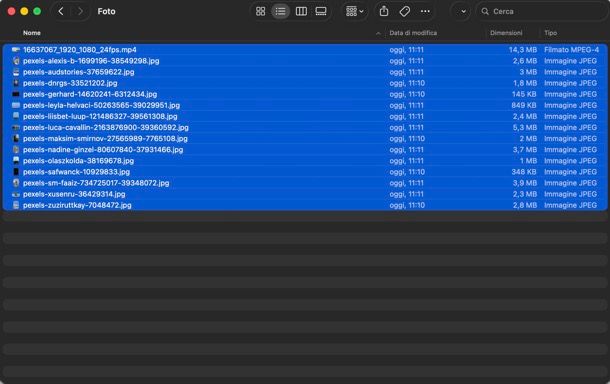Sort by Data di modifica column
Image resolution: width=610 pixels, height=384 pixels.
tap(413, 33)
